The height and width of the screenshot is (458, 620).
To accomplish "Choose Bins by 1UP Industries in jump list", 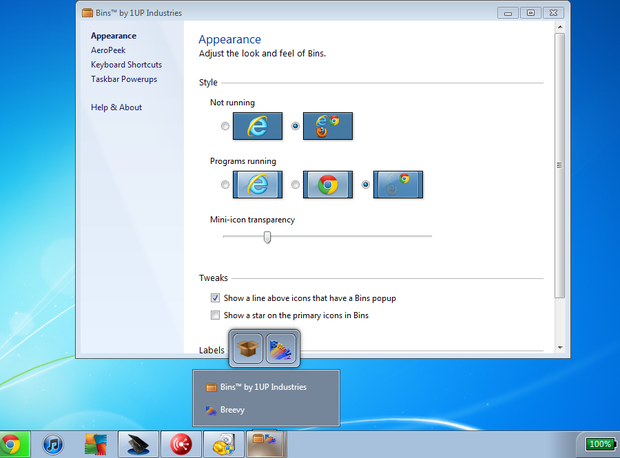I will pyautogui.click(x=266, y=387).
